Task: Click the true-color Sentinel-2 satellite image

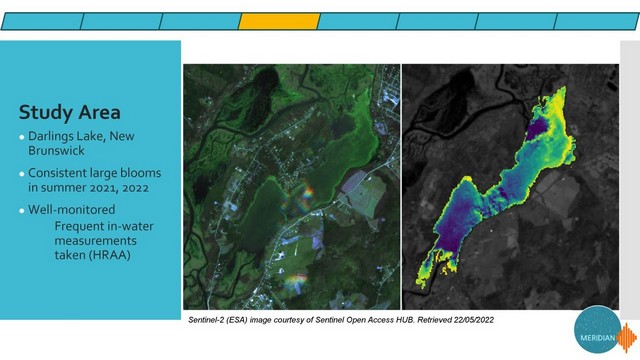Action: [x=291, y=187]
